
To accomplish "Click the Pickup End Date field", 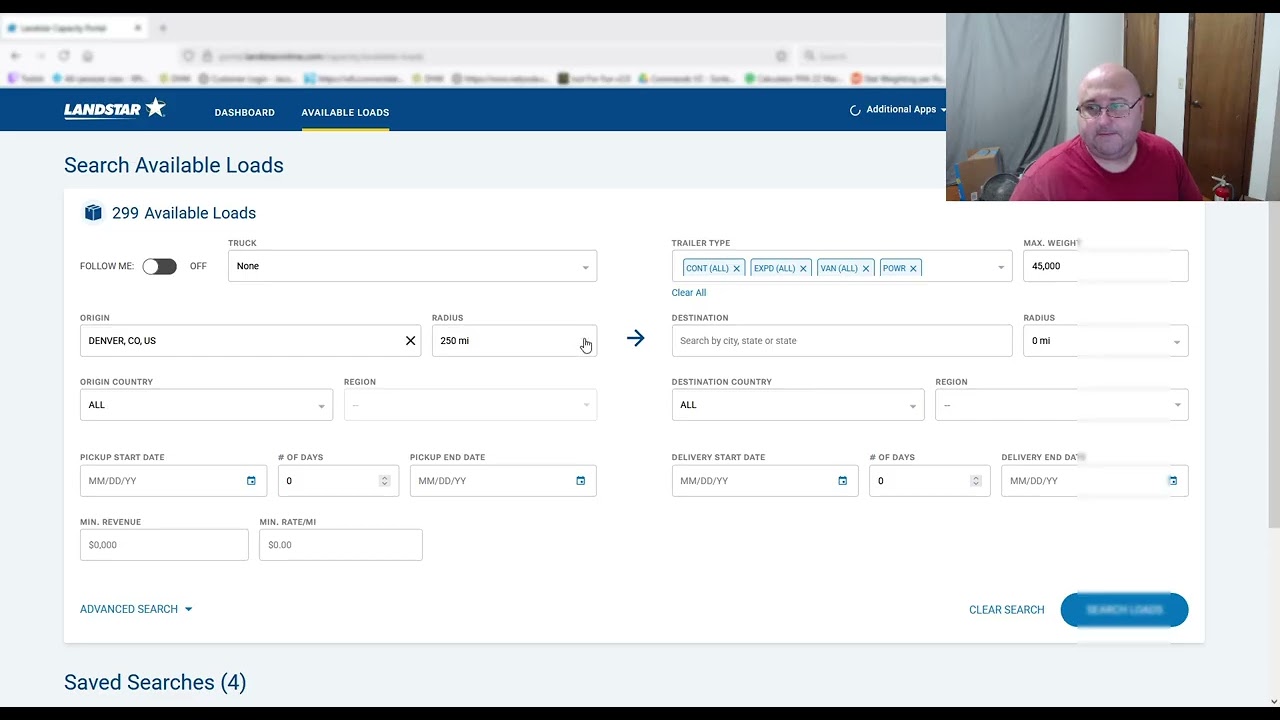I will 503,481.
